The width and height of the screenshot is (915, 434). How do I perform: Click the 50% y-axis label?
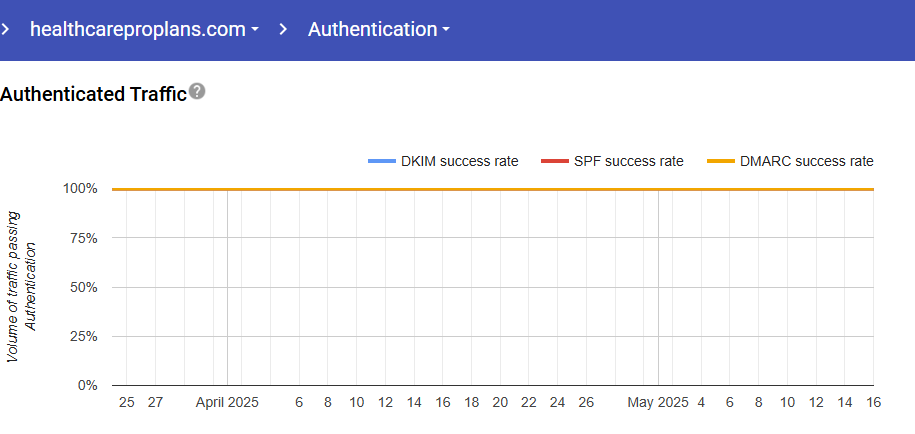(84, 287)
